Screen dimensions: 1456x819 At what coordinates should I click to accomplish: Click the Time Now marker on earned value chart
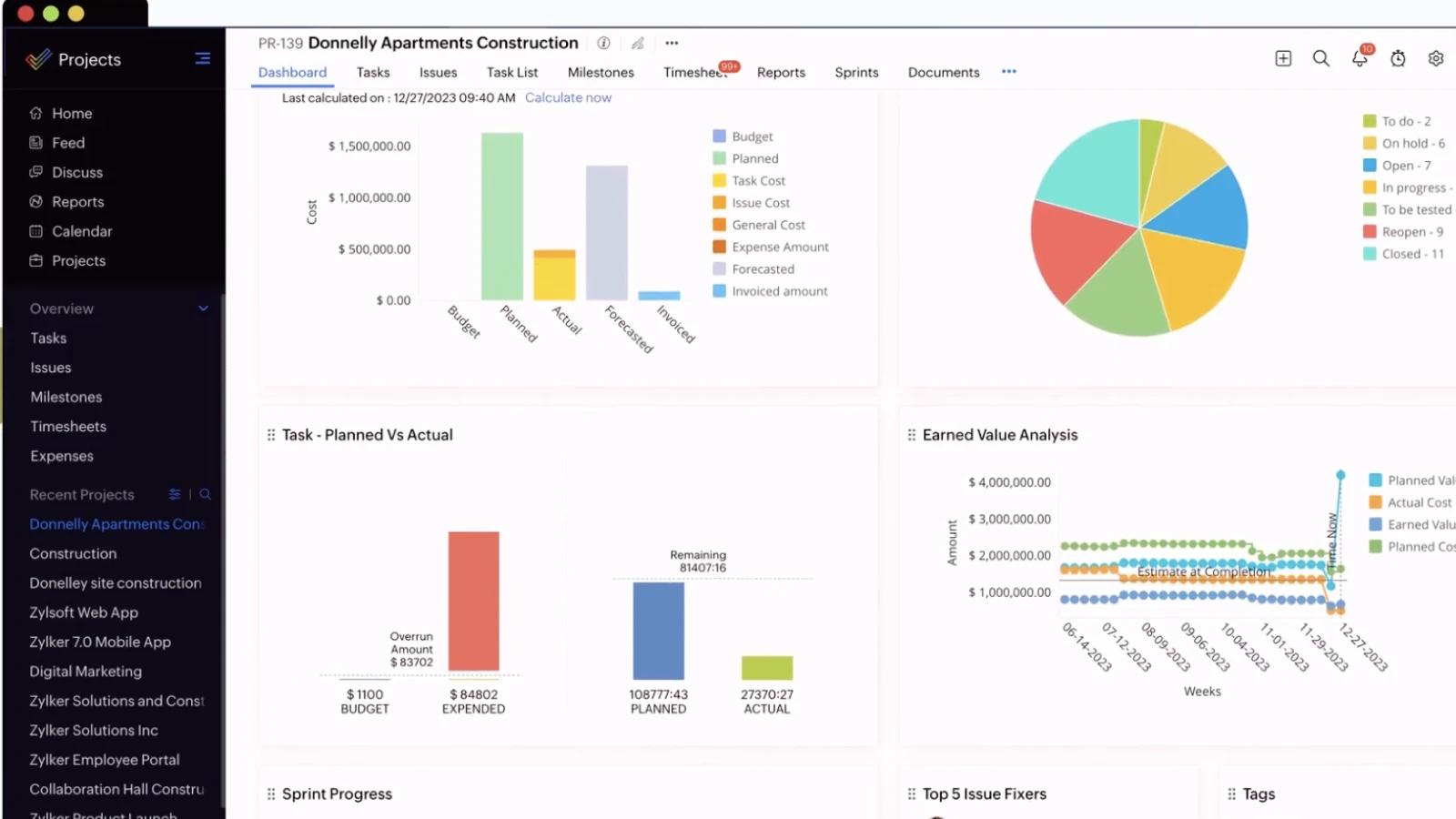pos(1333,539)
